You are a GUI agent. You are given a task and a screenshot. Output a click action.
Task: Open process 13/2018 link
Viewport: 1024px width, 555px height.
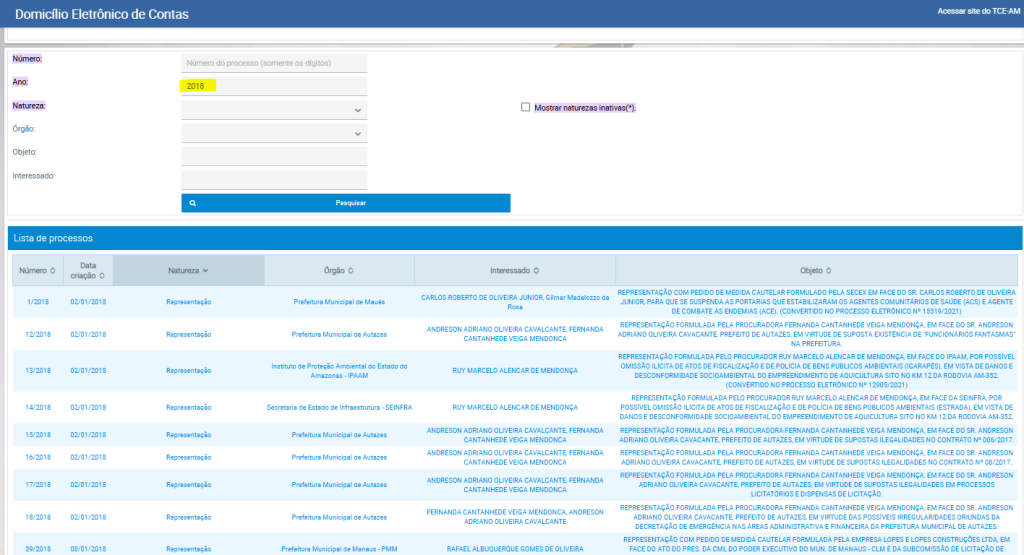click(37, 370)
